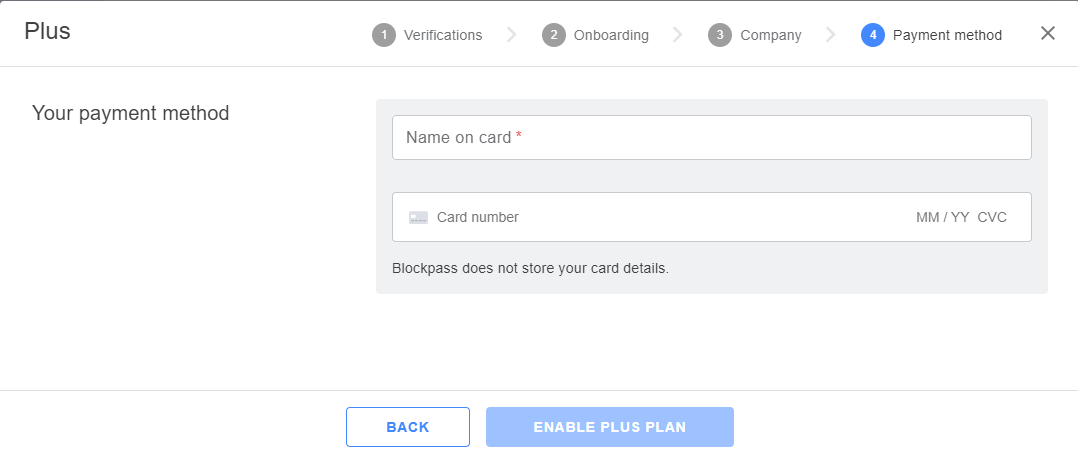
Task: Click the ENABLE PLUS PLAN button
Action: 610,427
